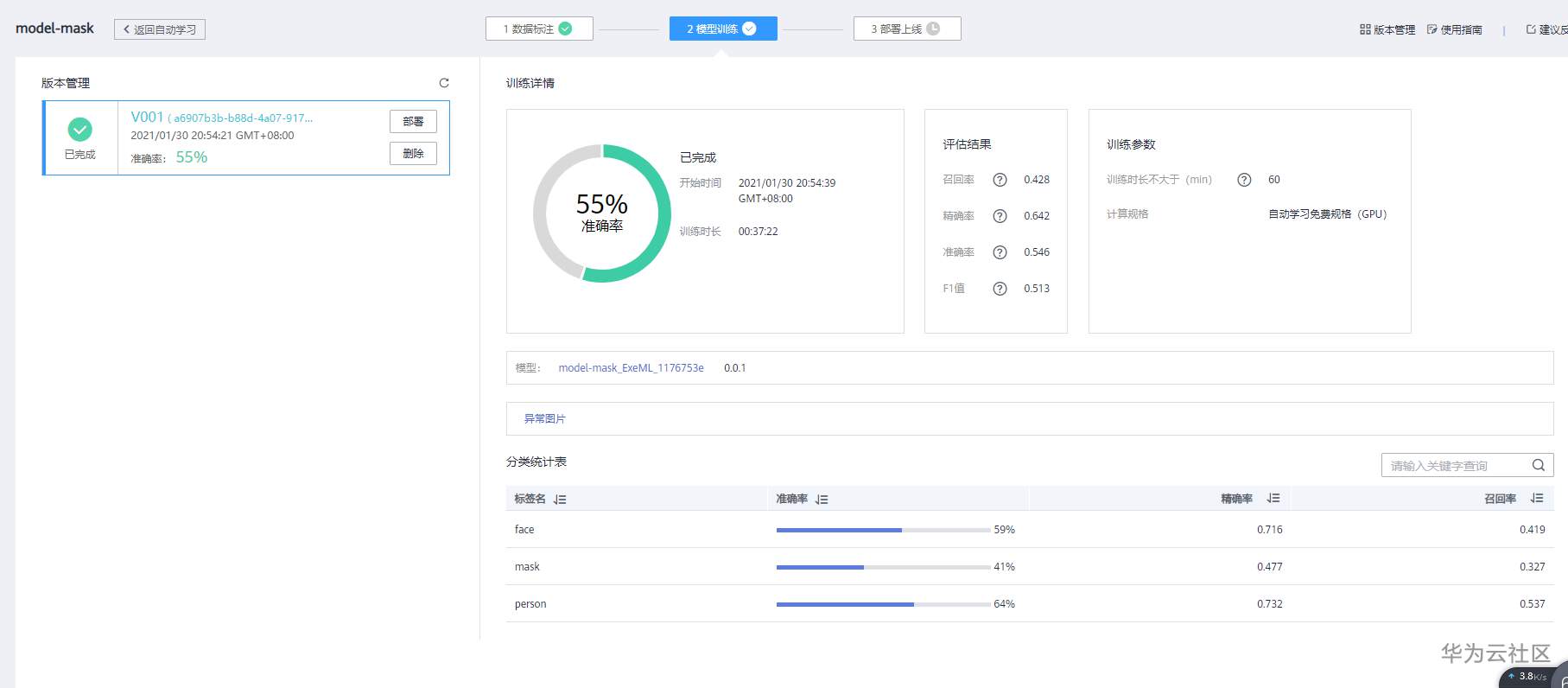Delete version V001 with 删除 button
The image size is (1568, 688).
[413, 154]
